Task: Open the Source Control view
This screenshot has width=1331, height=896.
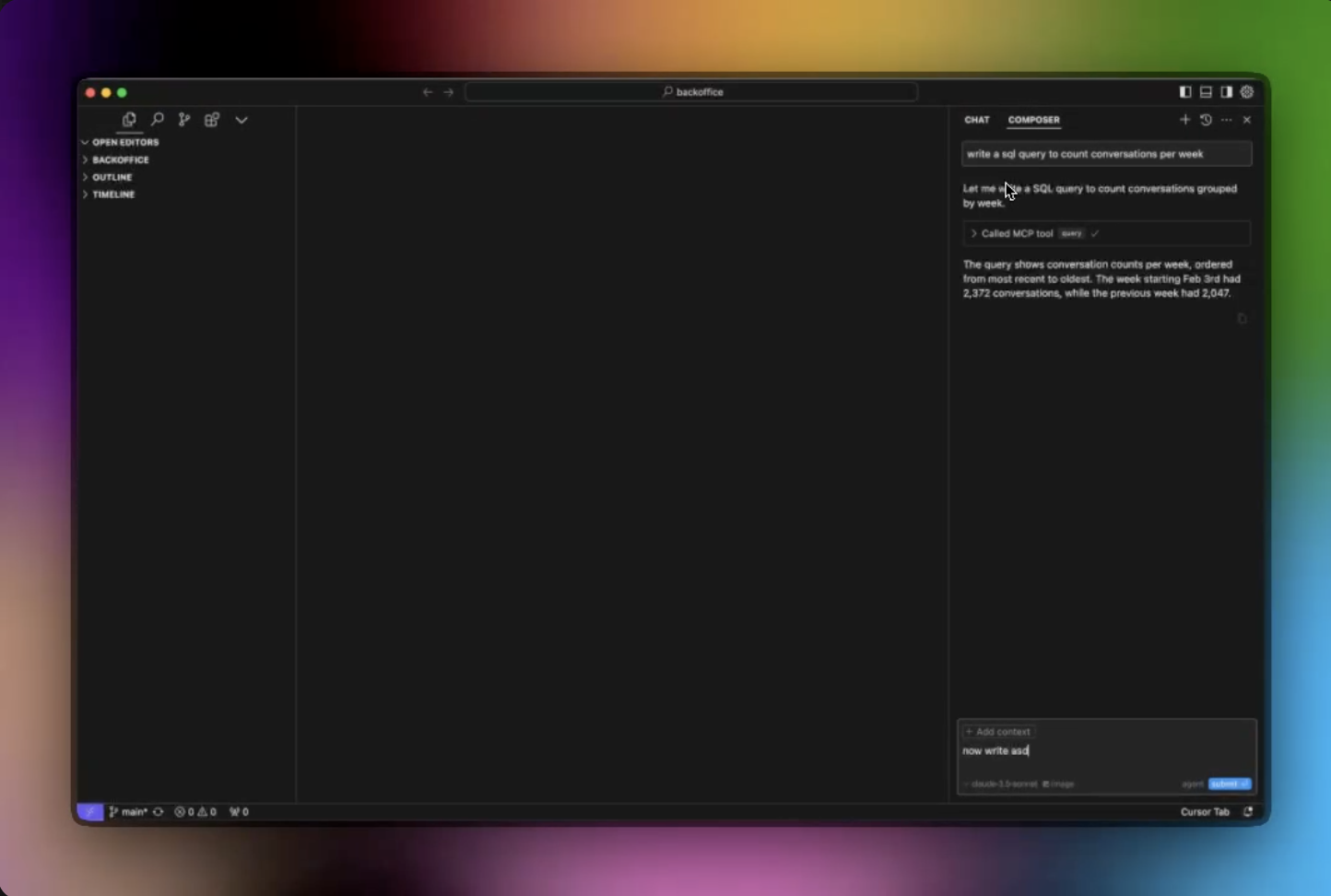Action: coord(184,120)
